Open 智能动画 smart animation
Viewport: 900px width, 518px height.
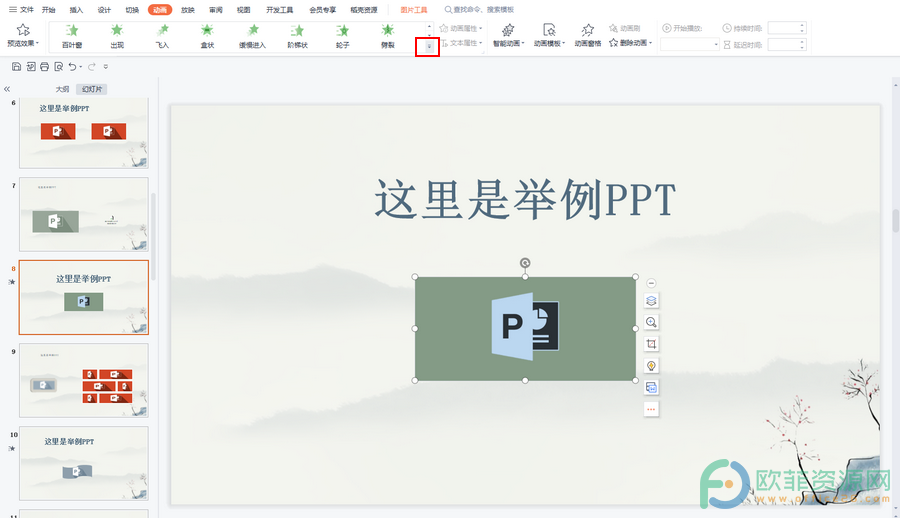click(509, 36)
